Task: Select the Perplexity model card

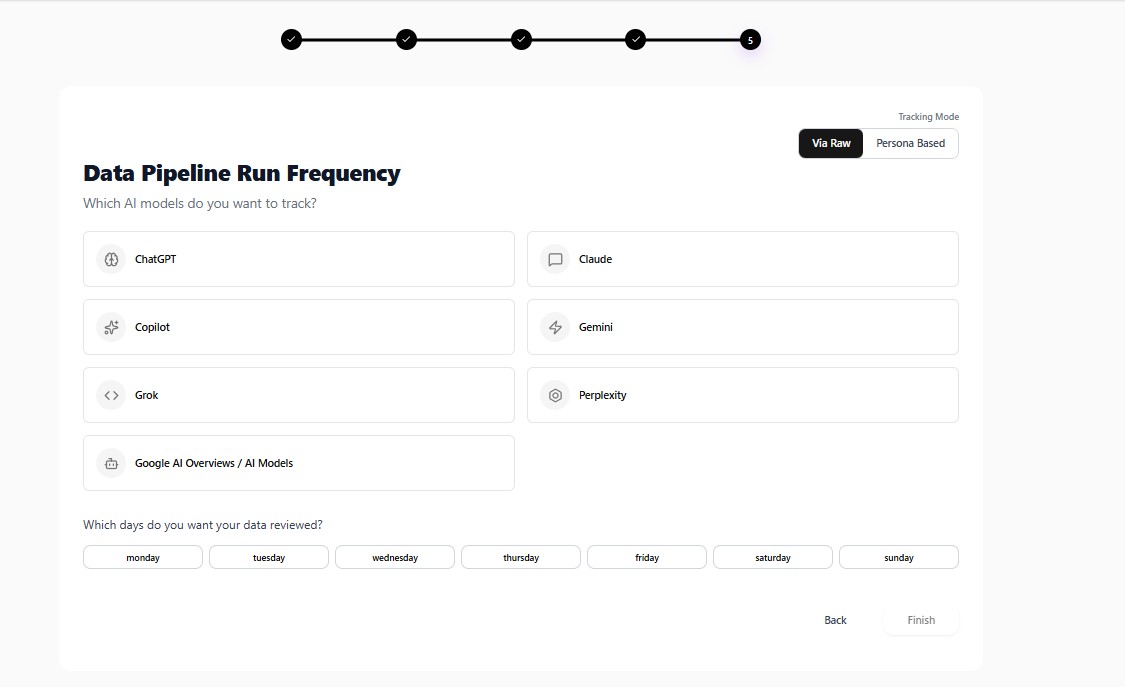Action: pyautogui.click(x=743, y=395)
